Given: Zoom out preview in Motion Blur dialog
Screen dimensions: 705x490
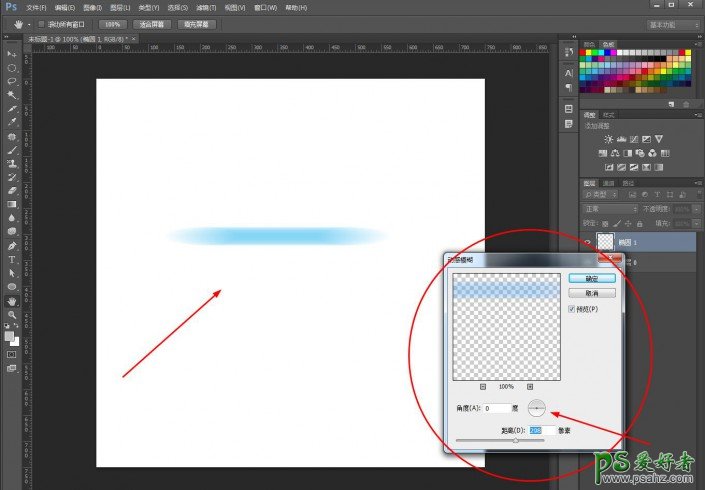Looking at the screenshot, I should [483, 387].
